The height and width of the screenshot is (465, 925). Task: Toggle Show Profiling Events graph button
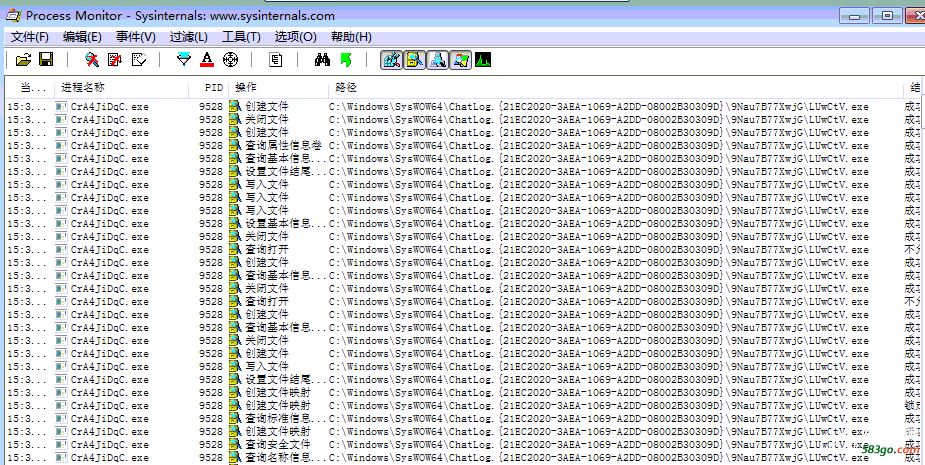(x=483, y=60)
